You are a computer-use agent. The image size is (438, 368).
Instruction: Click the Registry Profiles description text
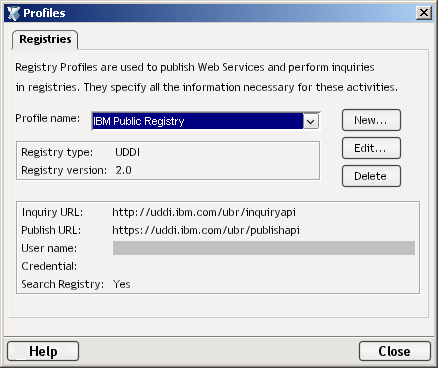(x=206, y=77)
